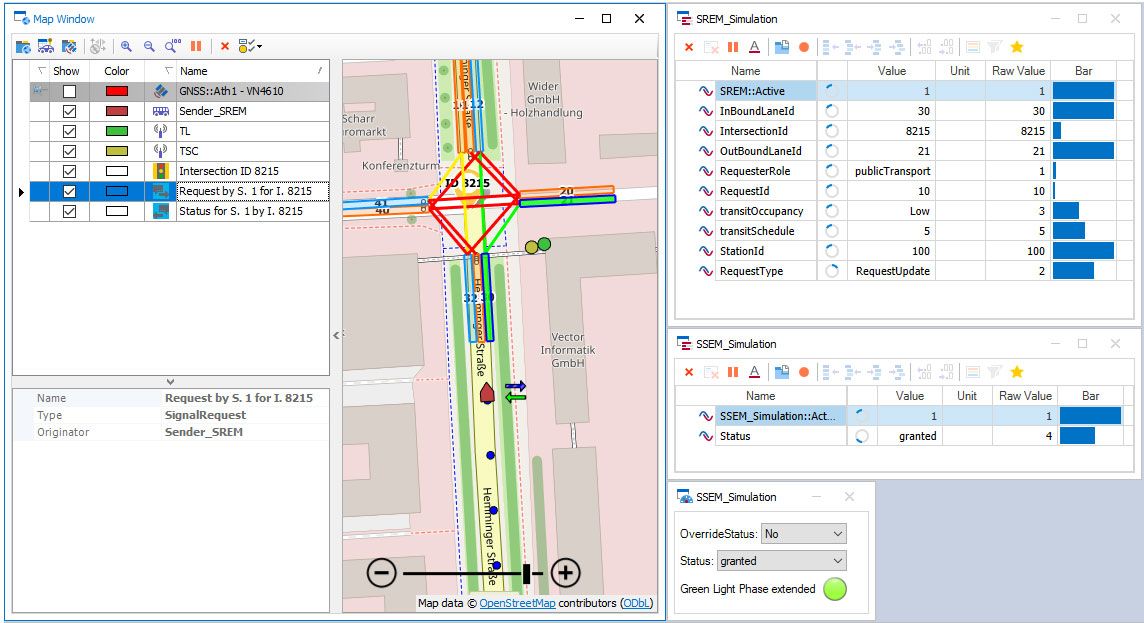Click the collapse arrow beside the map pane
The image size is (1144, 623).
336,336
